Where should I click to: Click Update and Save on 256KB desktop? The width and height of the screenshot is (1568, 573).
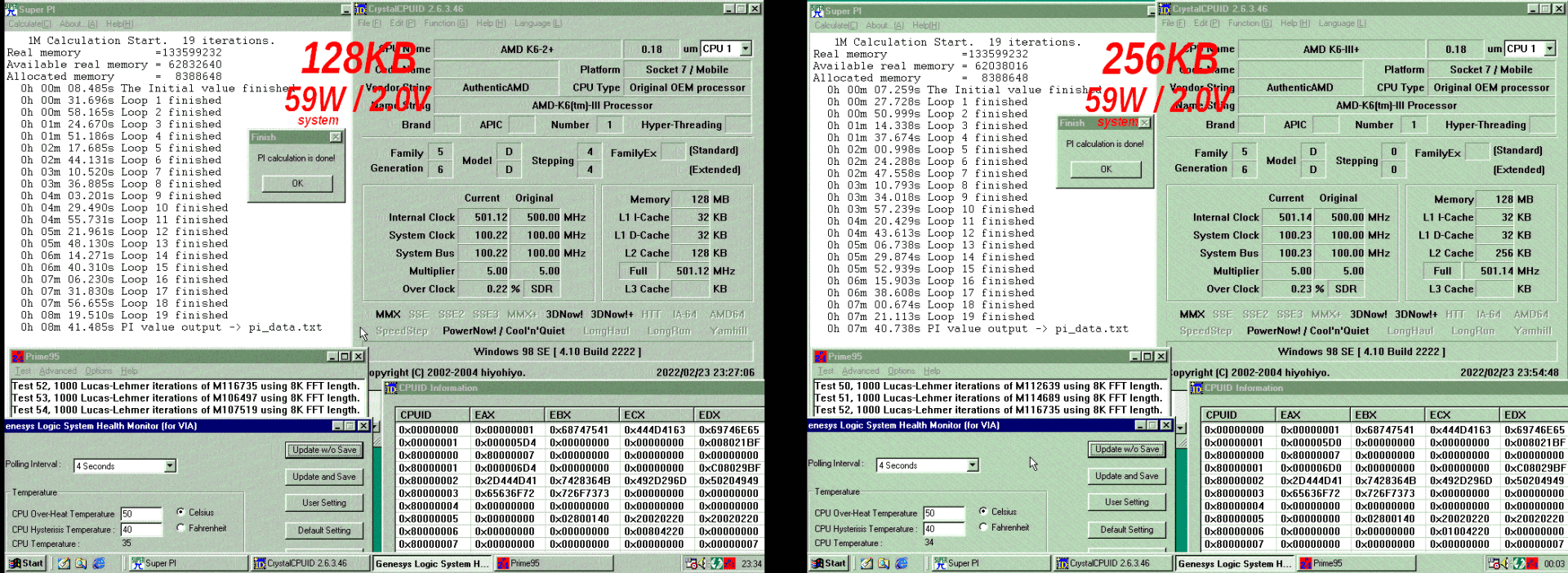1127,476
